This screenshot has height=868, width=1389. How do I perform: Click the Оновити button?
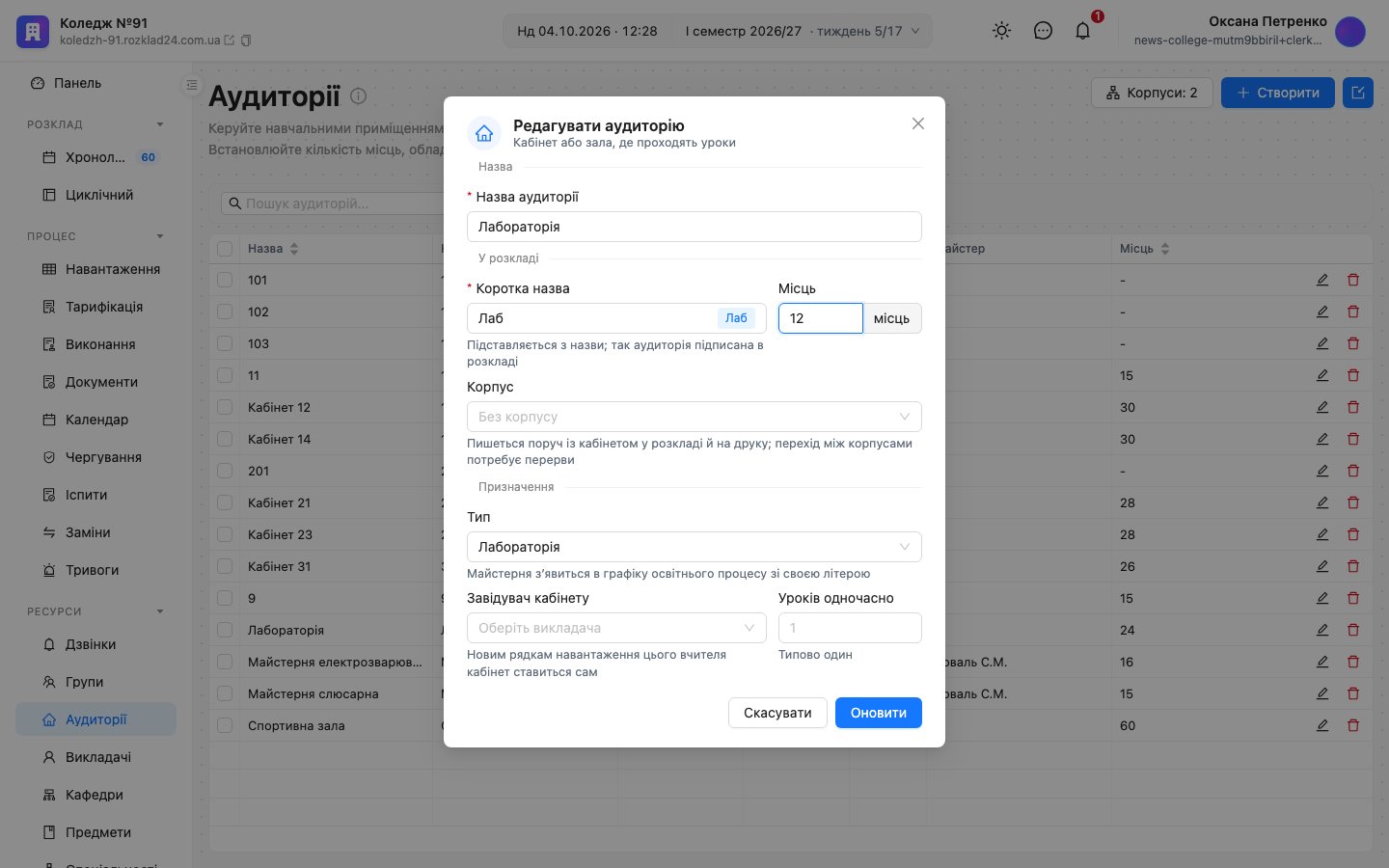pos(879,713)
